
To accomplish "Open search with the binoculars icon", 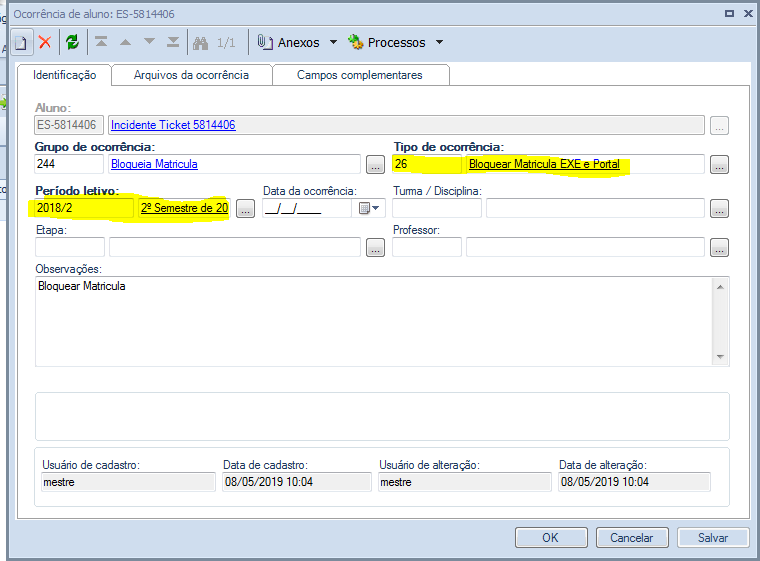I will point(201,43).
